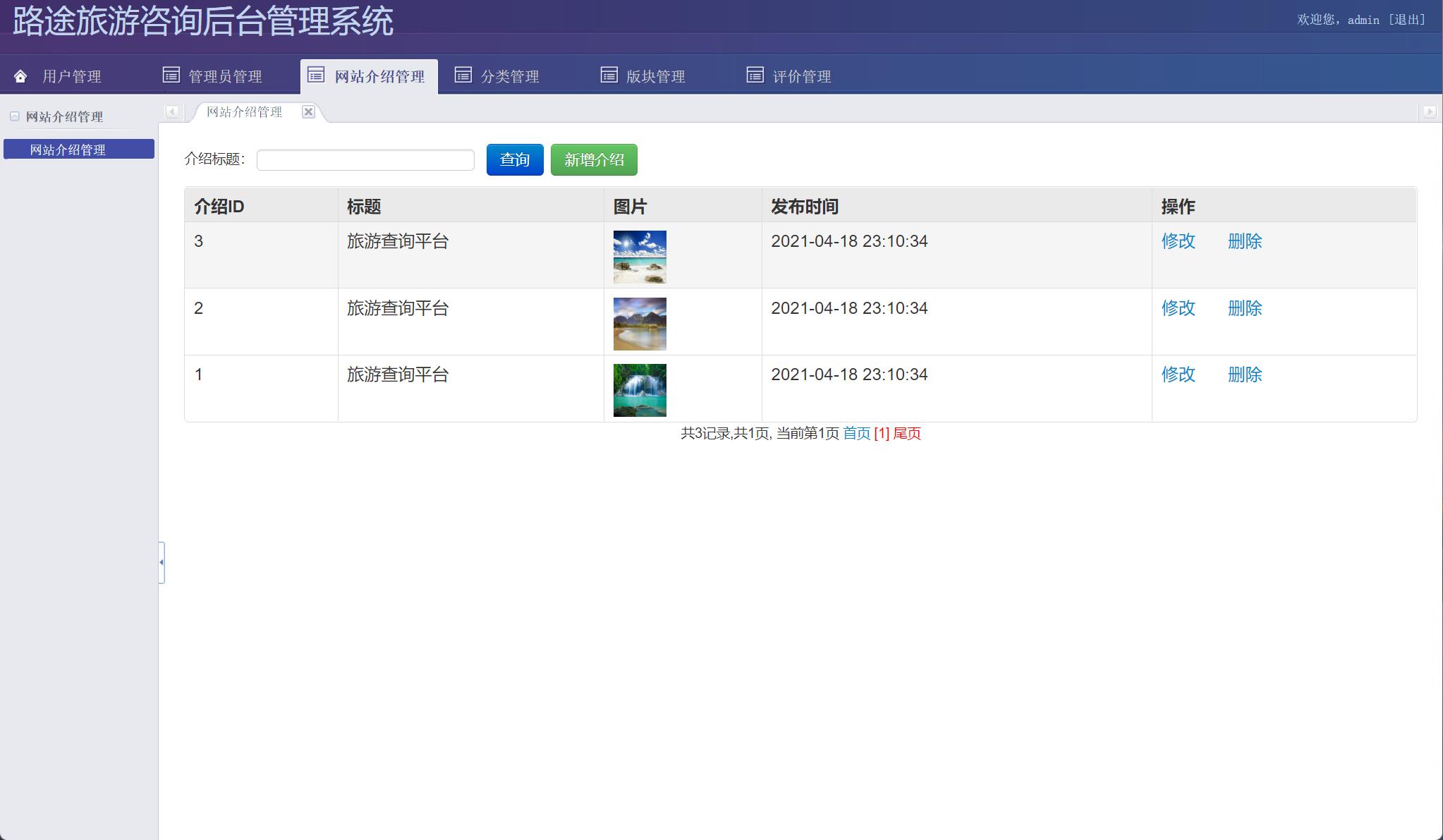This screenshot has height=840, width=1443.
Task: Click the right tab-scroll arrow
Action: 1429,111
